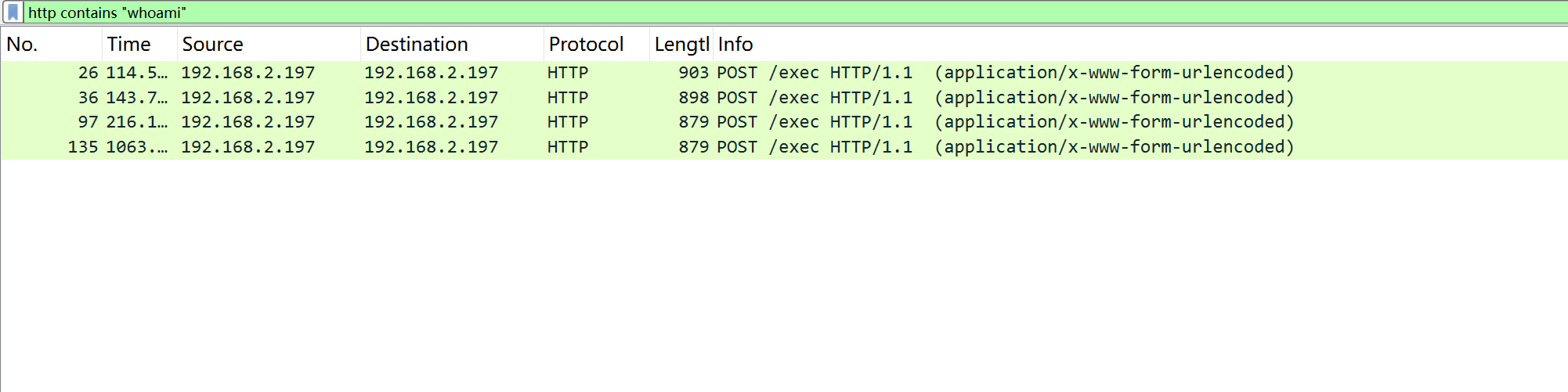Click the Destination column header
This screenshot has height=392, width=1568.
tap(417, 45)
